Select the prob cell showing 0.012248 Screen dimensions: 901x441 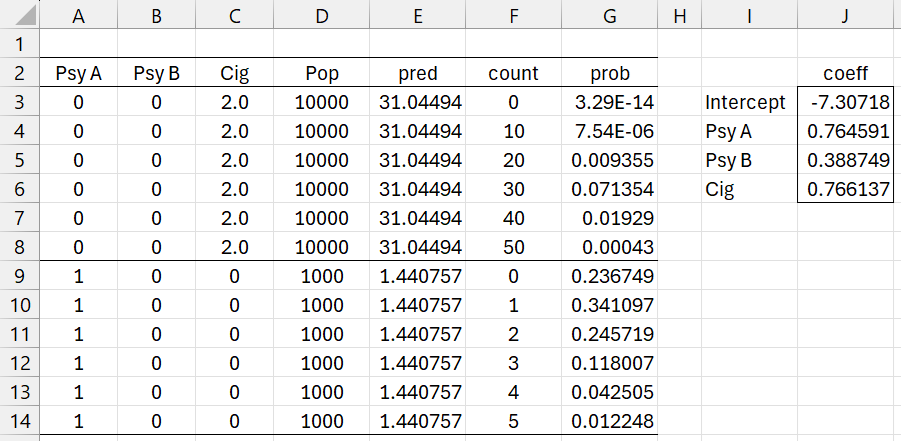(x=609, y=422)
